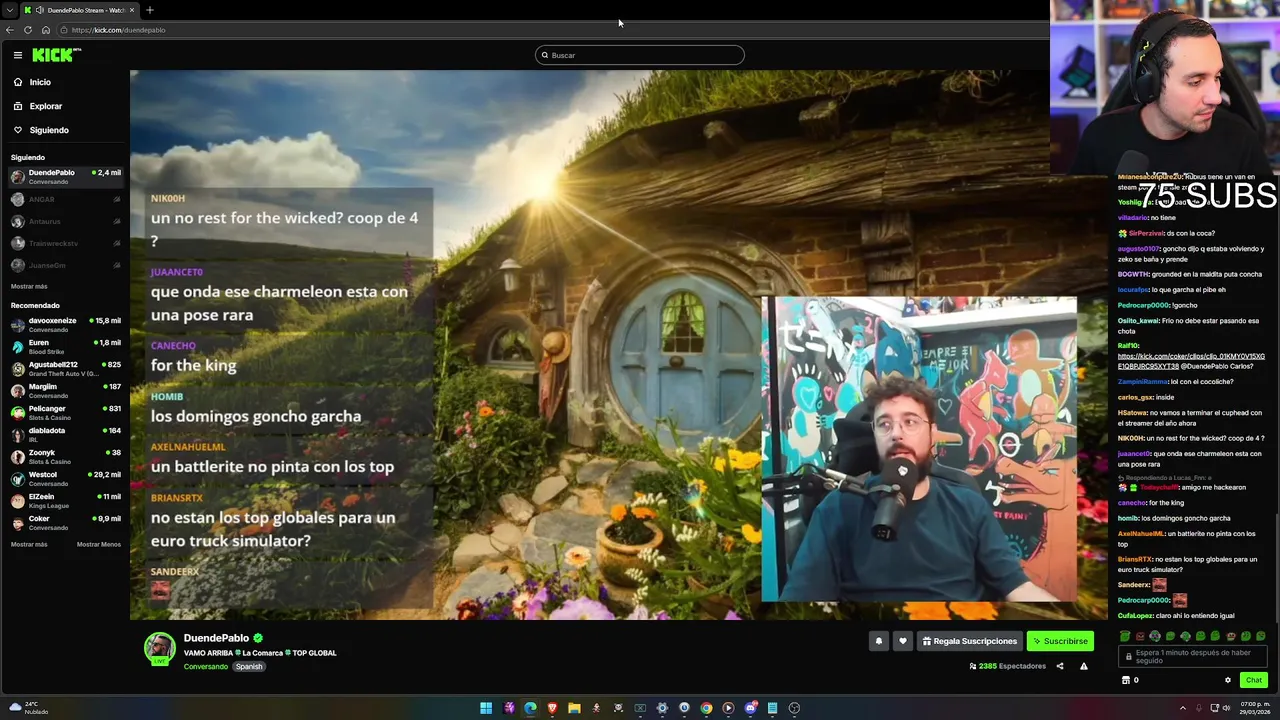Open DuendePablo in followed channels
This screenshot has width=1280, height=720.
click(65, 176)
